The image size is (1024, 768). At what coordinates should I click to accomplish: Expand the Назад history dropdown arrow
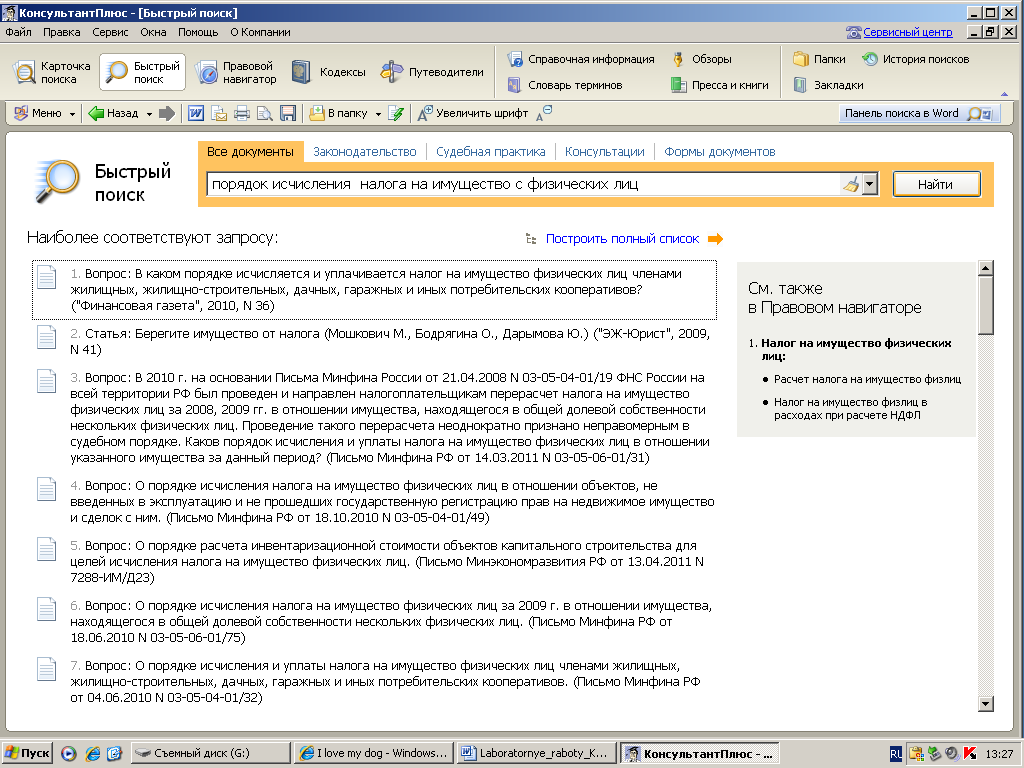149,114
